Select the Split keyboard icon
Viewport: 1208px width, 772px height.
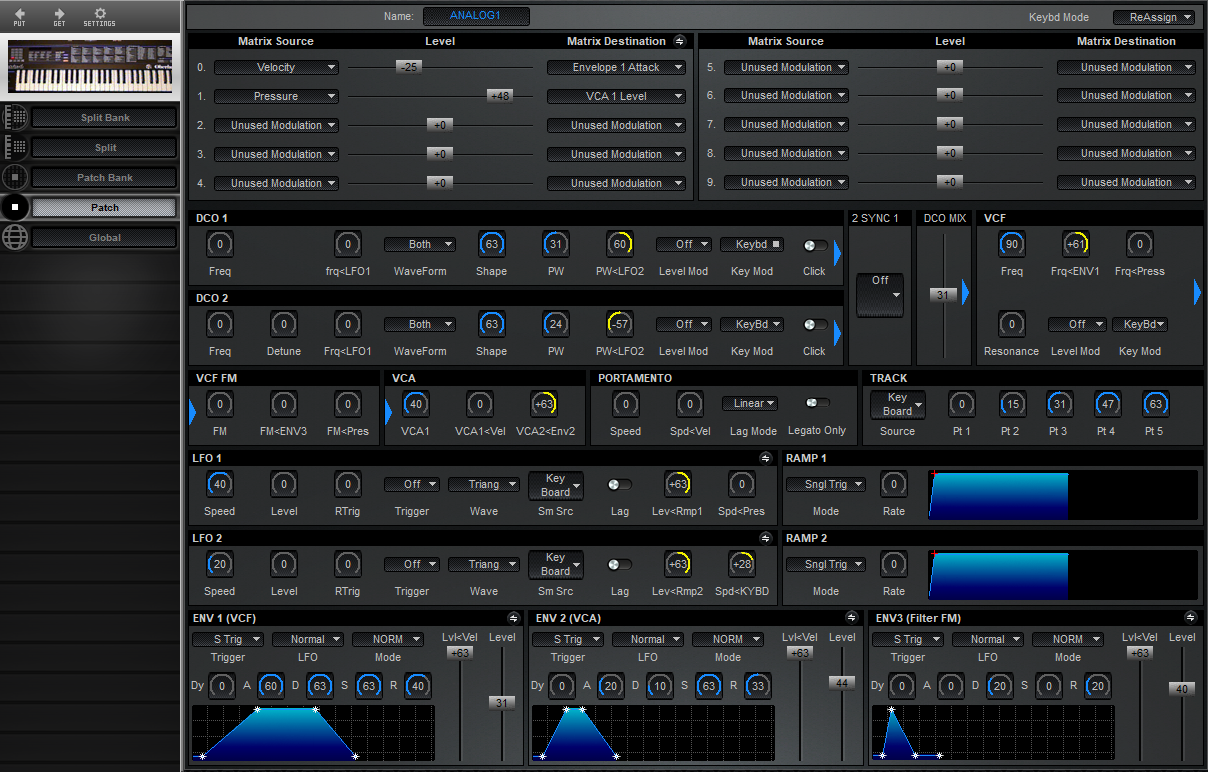(17, 147)
